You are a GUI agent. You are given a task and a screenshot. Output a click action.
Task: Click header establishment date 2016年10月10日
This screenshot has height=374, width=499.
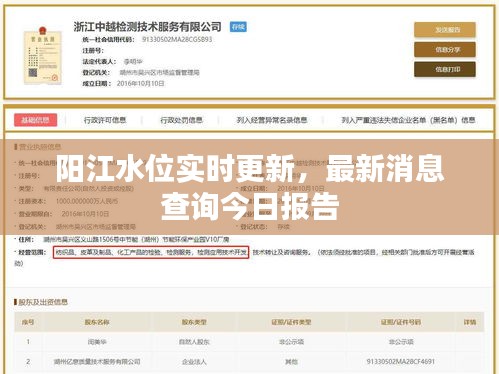pos(140,84)
